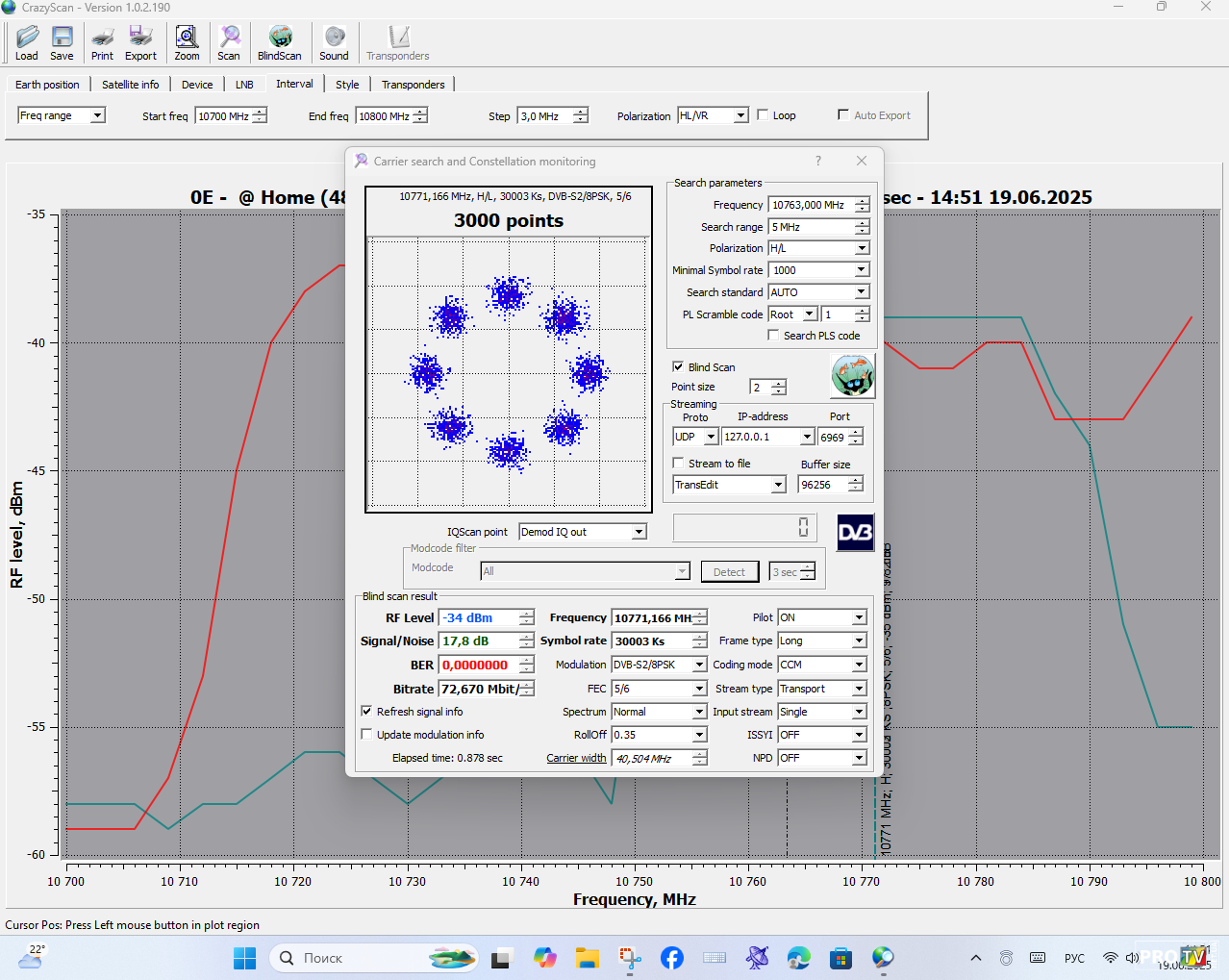
Task: Toggle the Sound icon
Action: pos(334,42)
